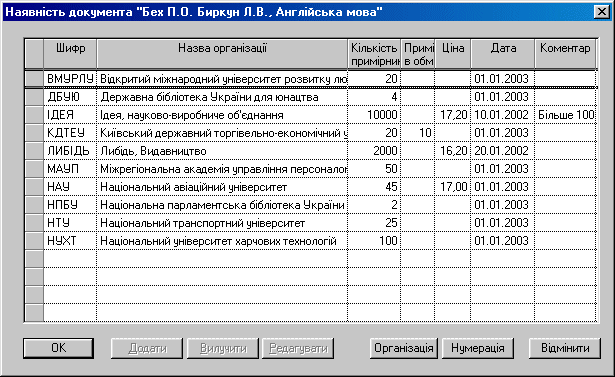The image size is (615, 377).
Task: Click the quantity 100 in НУХТ row
Action: (374, 241)
